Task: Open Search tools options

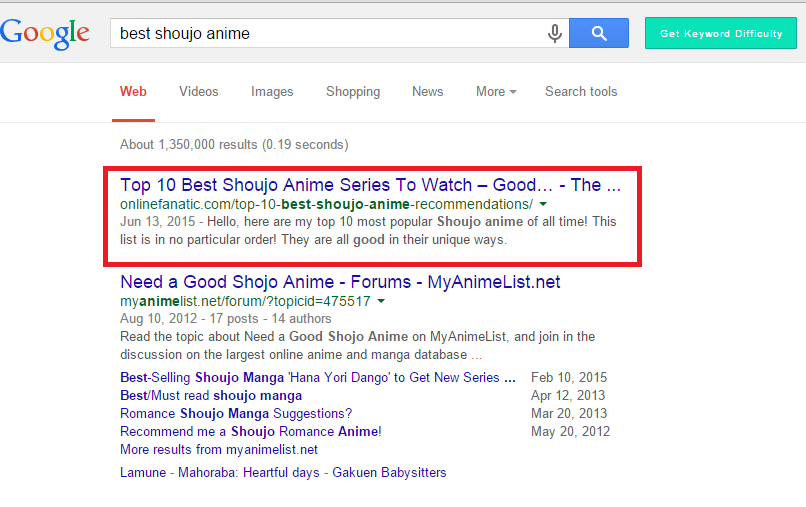Action: pyautogui.click(x=581, y=91)
